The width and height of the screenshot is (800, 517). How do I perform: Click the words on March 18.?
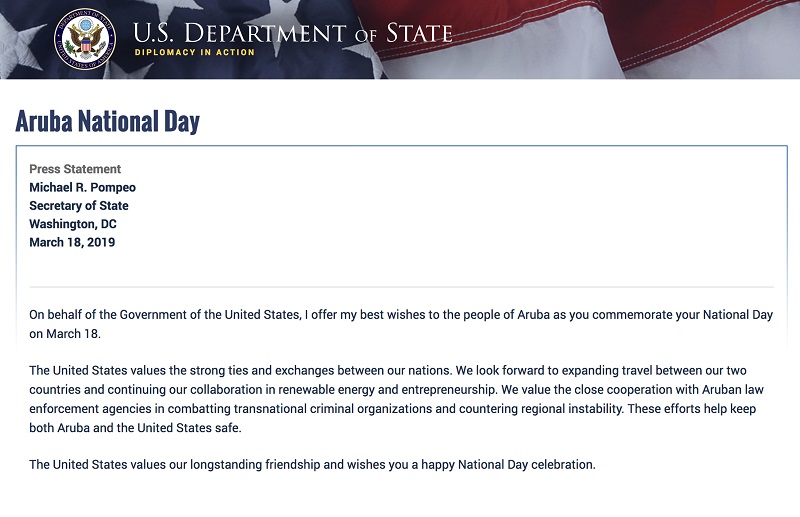65,334
